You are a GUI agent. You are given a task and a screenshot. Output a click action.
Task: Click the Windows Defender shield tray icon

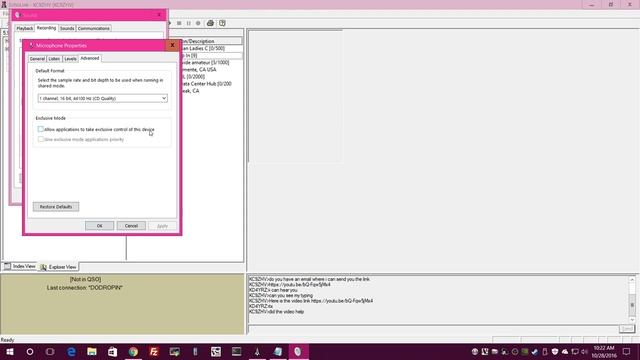[x=555, y=351]
